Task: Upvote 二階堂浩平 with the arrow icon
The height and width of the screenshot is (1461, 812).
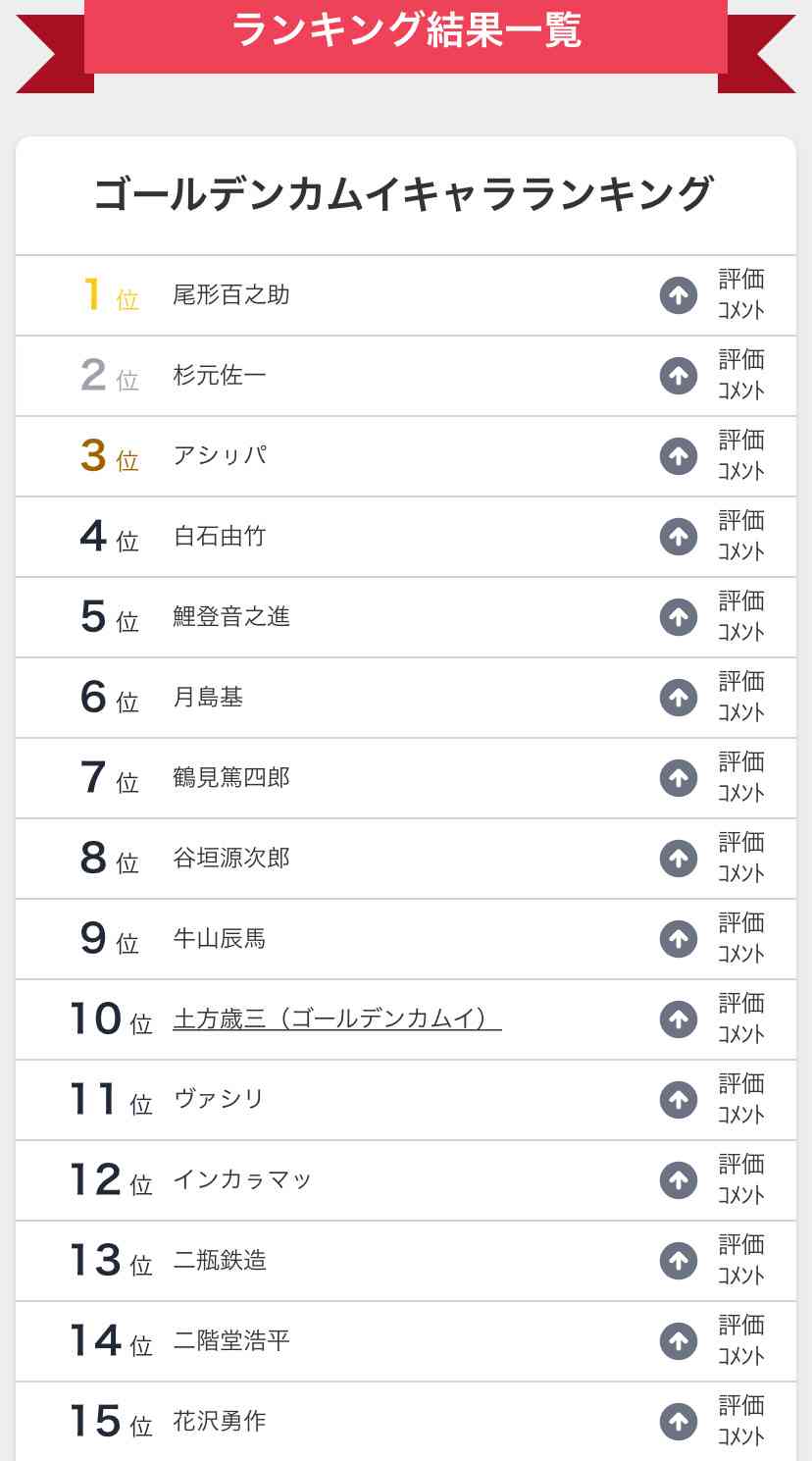Action: tap(678, 1341)
